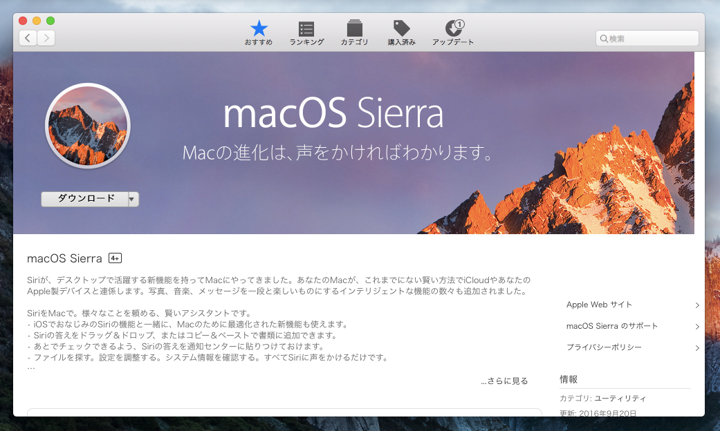Zoom the App Store window with green button
Viewport: 720px width, 431px height.
[x=51, y=21]
